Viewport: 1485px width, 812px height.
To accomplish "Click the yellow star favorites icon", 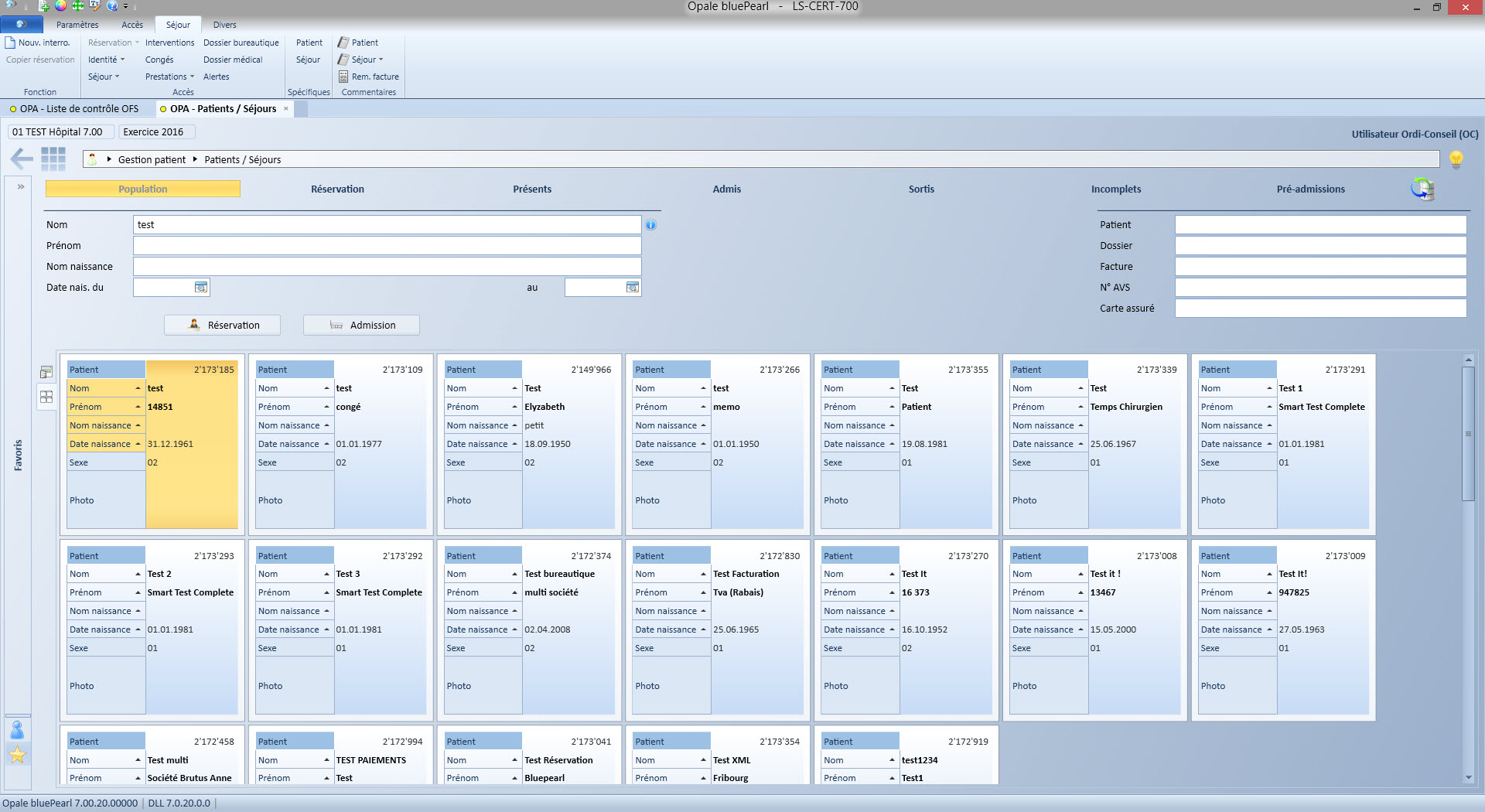I will pos(17,755).
